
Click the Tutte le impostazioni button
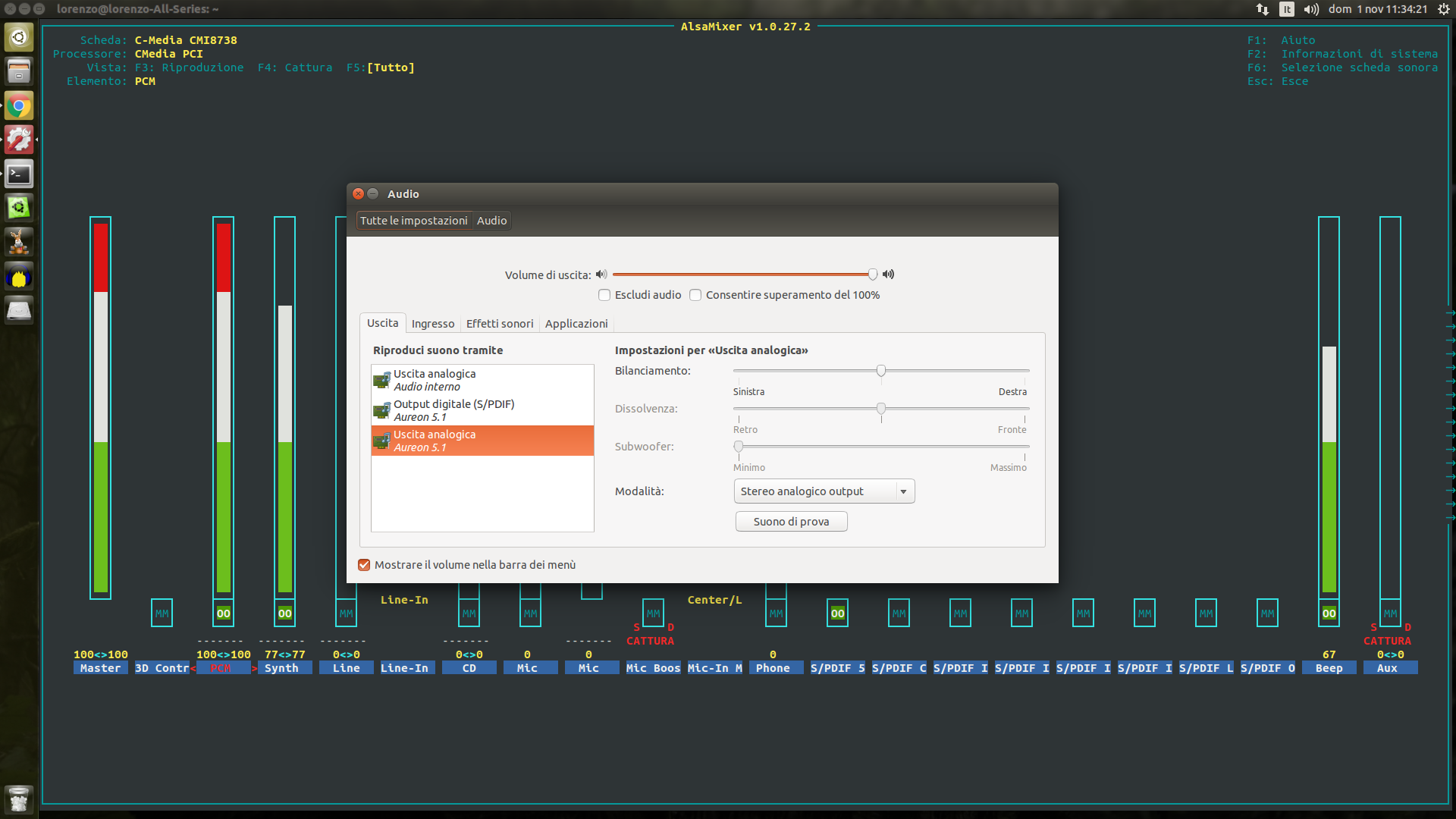[414, 221]
